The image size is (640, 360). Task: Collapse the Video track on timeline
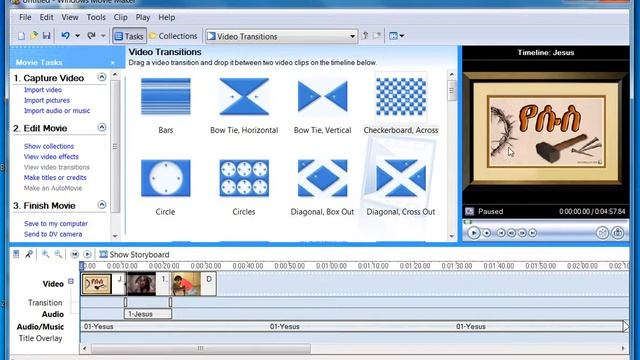click(71, 281)
